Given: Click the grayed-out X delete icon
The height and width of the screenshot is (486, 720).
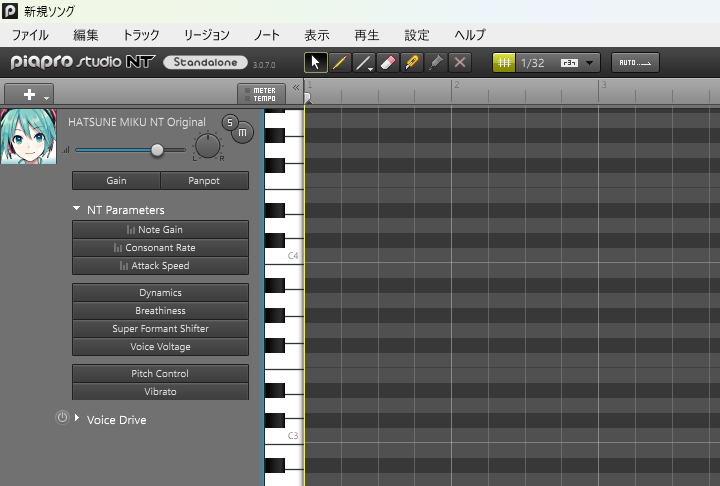Looking at the screenshot, I should point(460,62).
